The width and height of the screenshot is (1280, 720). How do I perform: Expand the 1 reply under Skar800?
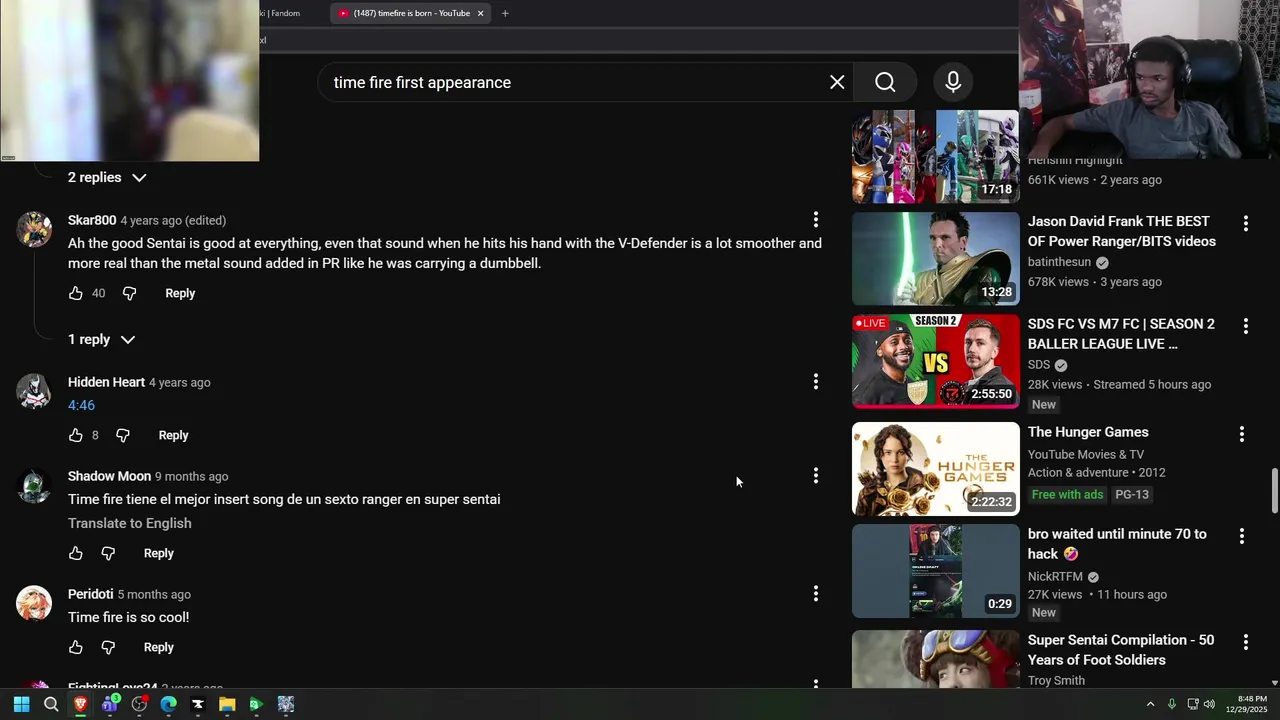pyautogui.click(x=101, y=339)
